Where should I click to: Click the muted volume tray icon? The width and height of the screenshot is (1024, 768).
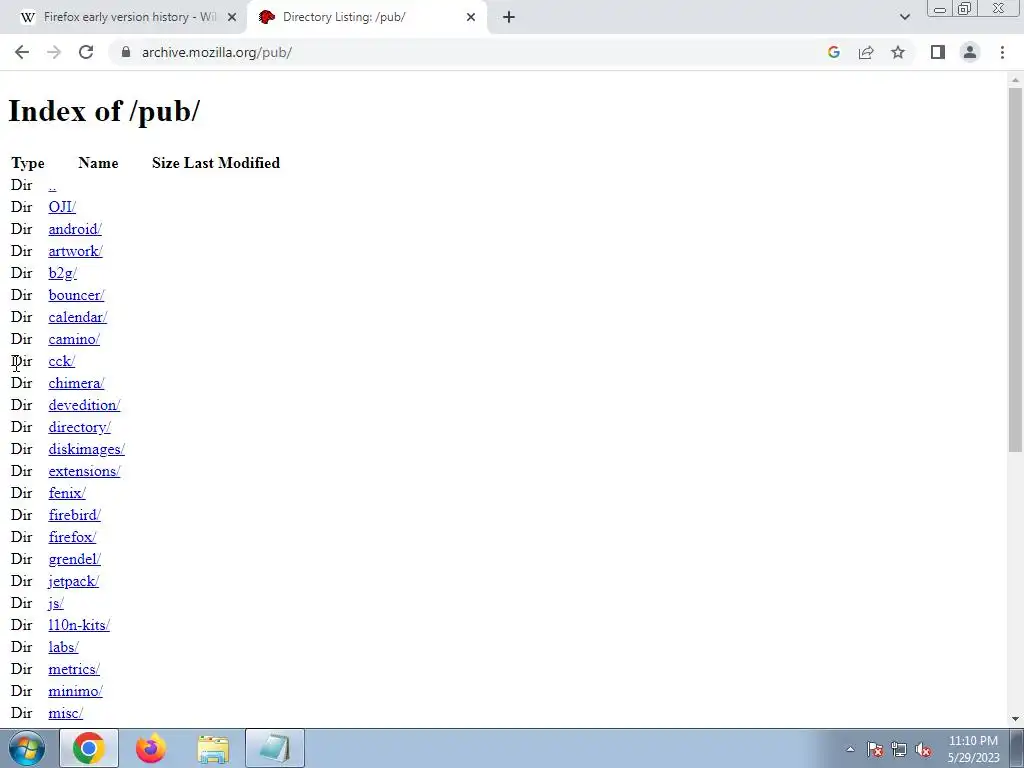coord(923,749)
